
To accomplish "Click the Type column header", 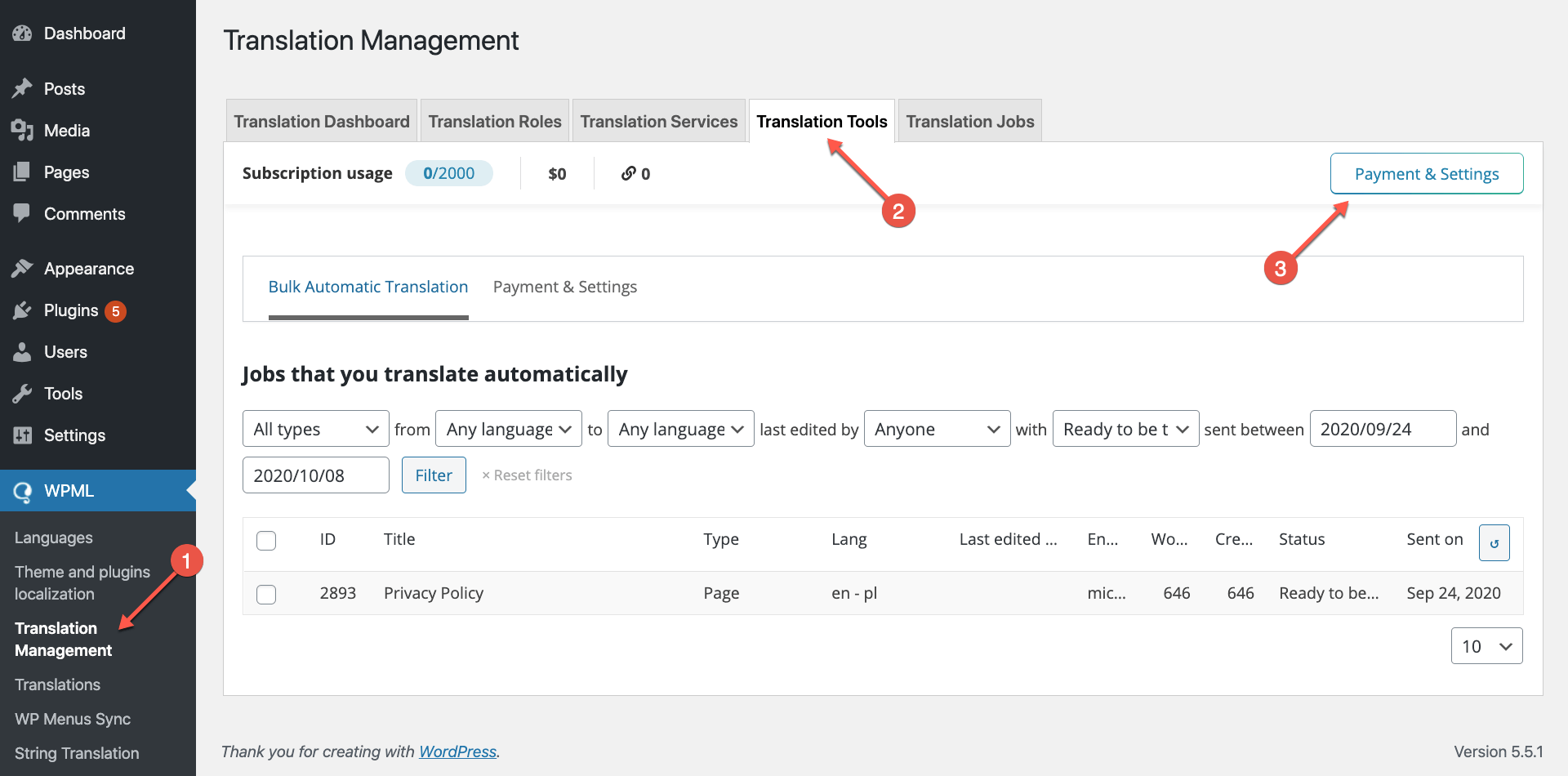I will (x=721, y=539).
